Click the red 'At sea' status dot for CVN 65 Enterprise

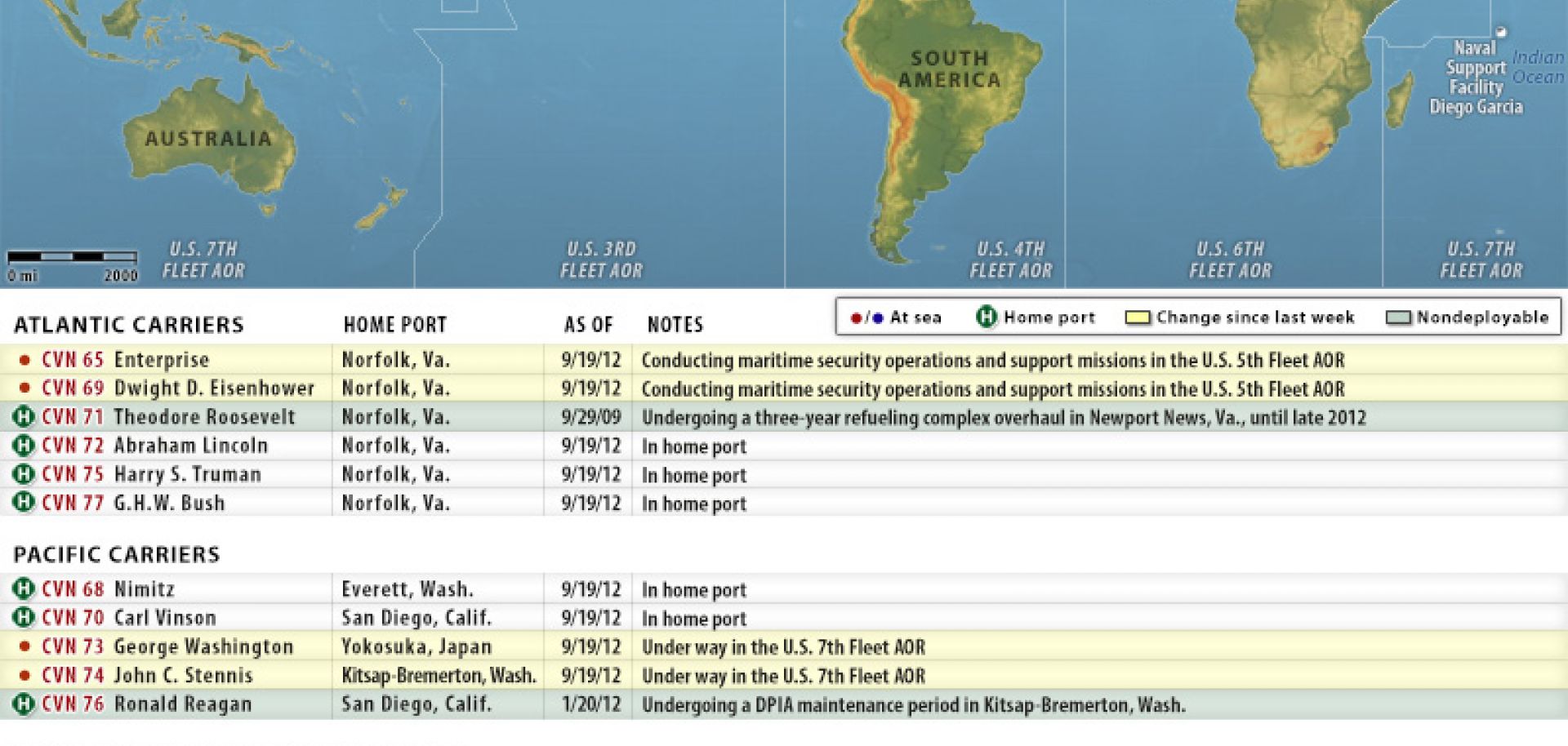click(24, 359)
